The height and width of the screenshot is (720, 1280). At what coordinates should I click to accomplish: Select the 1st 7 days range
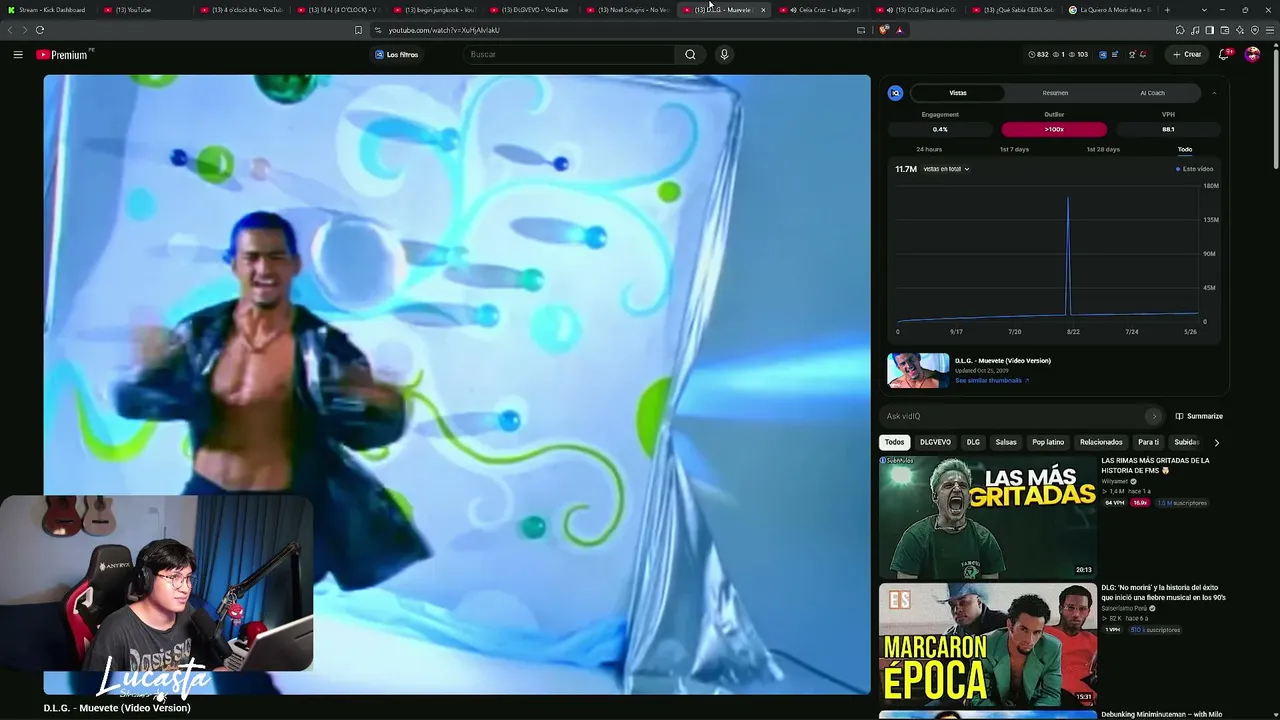[x=1014, y=149]
